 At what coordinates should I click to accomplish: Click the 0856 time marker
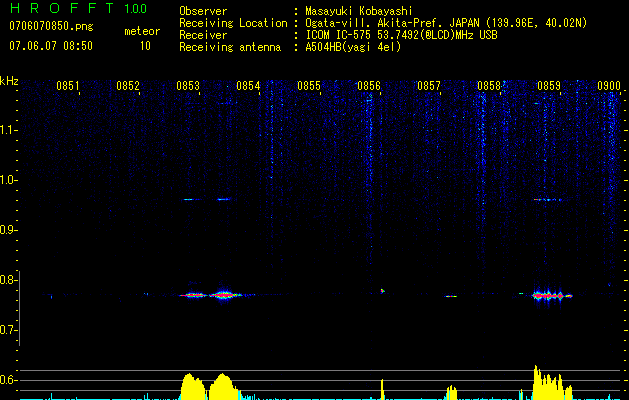(x=369, y=86)
